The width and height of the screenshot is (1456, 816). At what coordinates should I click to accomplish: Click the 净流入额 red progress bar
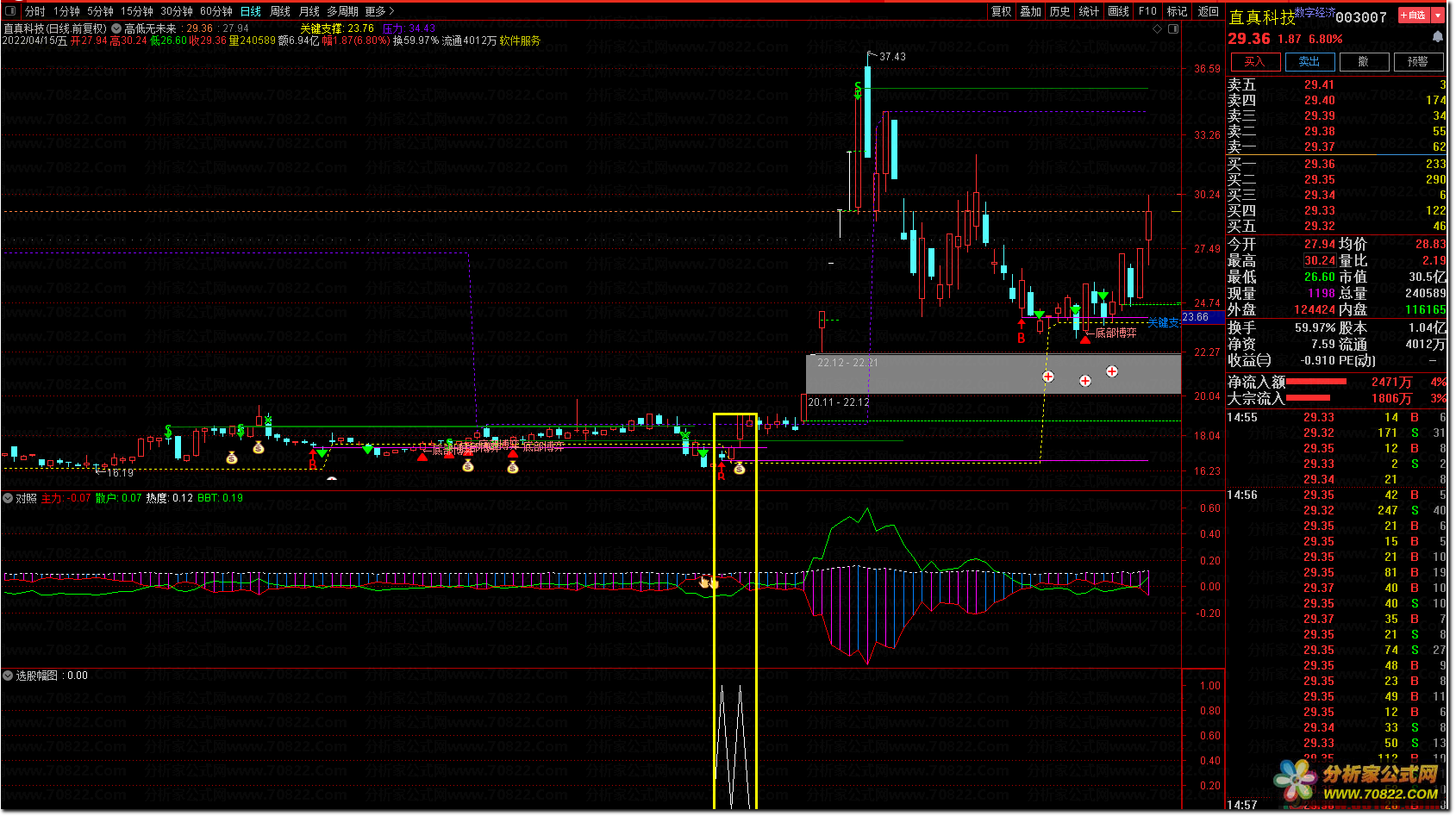coord(1316,382)
